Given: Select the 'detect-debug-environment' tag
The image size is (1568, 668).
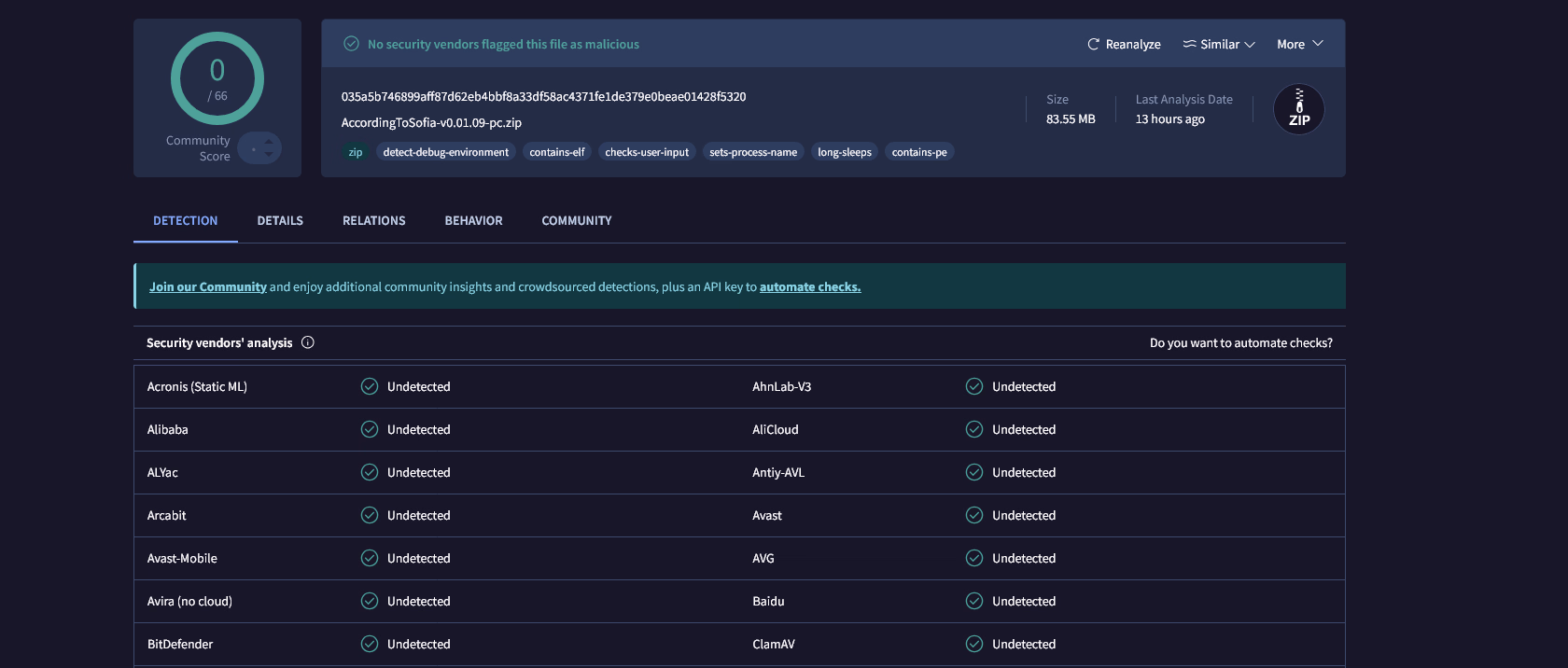Looking at the screenshot, I should point(445,152).
